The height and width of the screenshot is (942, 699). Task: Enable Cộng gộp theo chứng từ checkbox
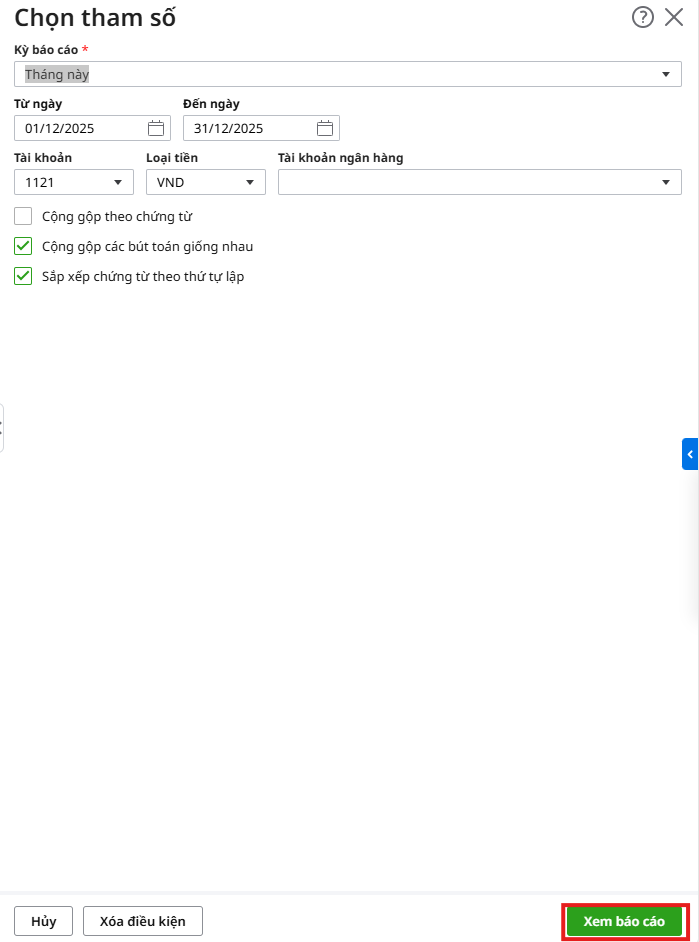coord(24,216)
